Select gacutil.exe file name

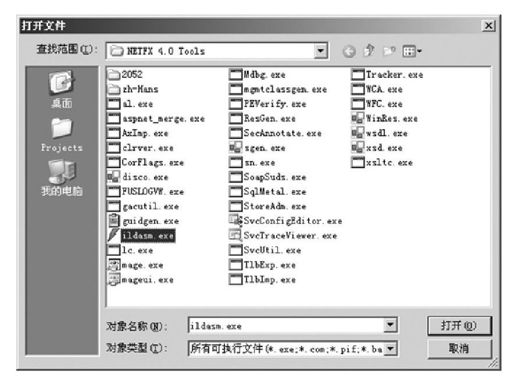tap(151, 206)
